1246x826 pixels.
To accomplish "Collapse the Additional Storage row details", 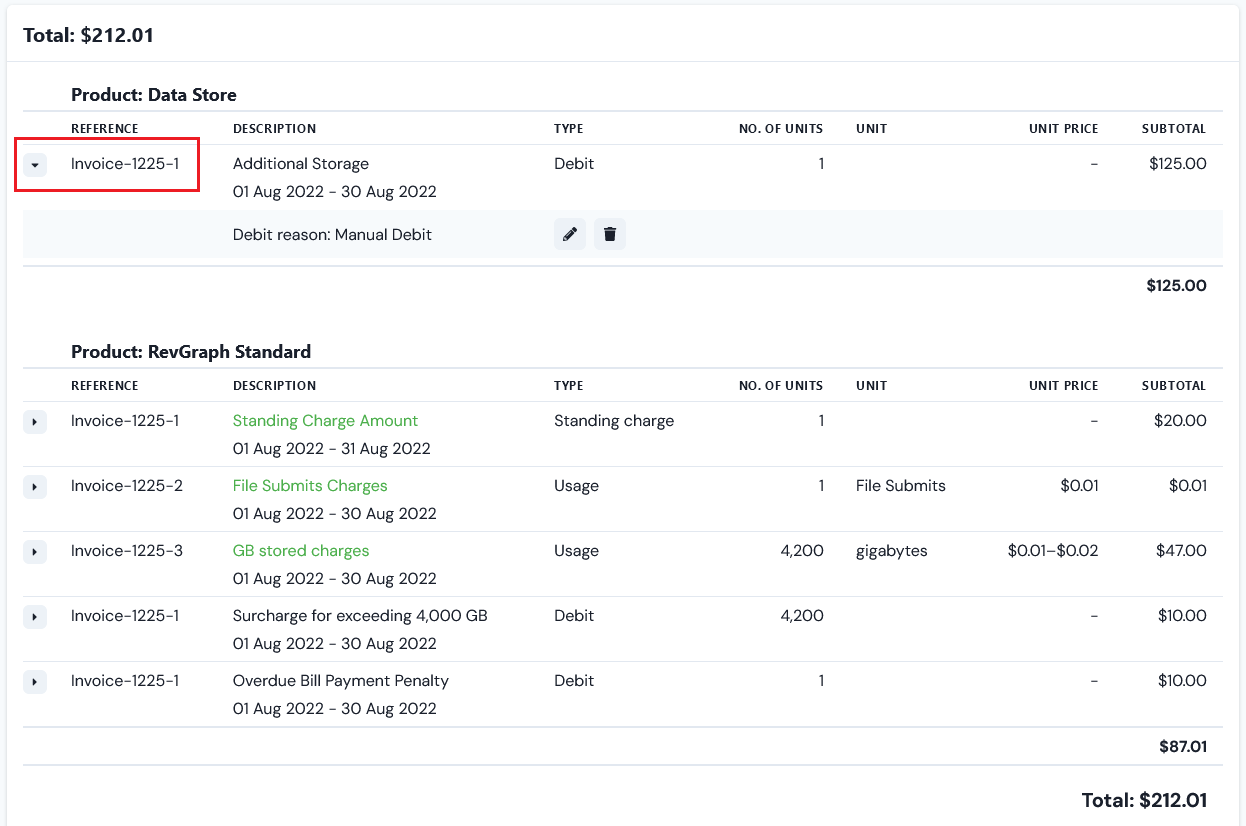I will pyautogui.click(x=34, y=163).
